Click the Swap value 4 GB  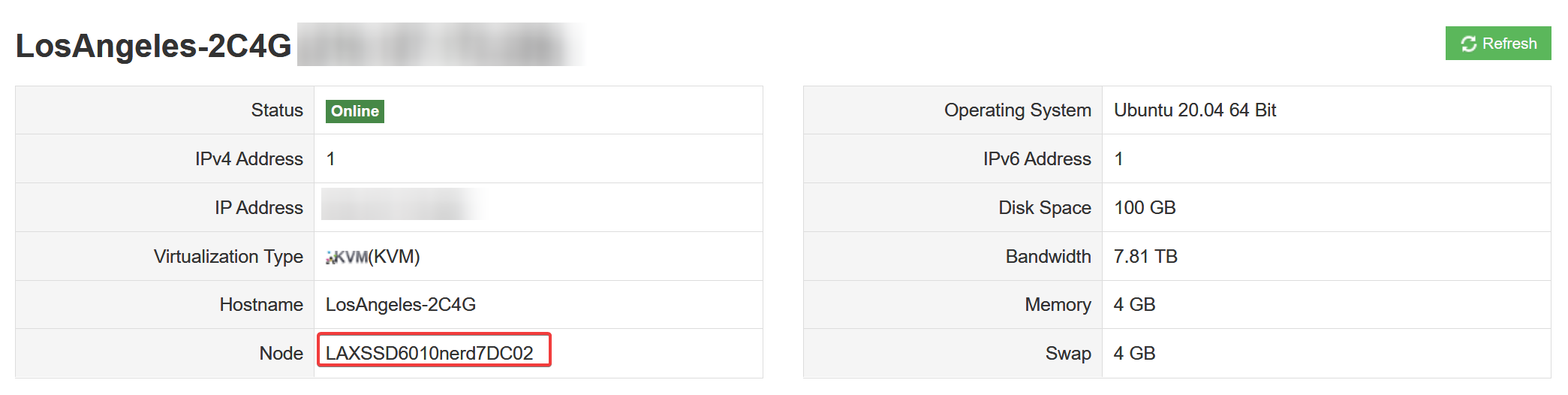point(1134,354)
